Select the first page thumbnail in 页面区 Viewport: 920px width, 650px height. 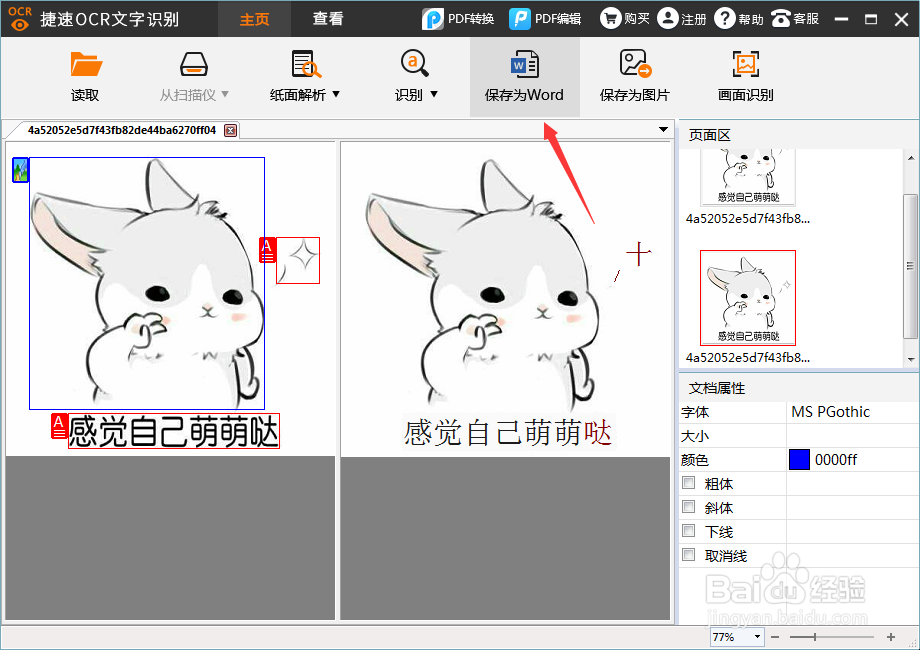click(x=748, y=177)
